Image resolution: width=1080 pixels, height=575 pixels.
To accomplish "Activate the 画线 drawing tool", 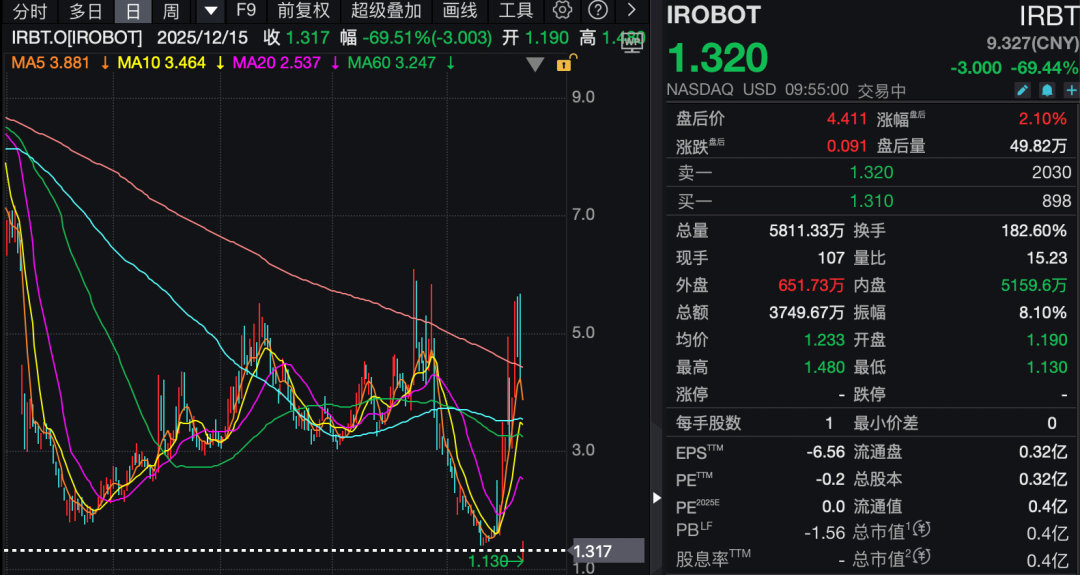I will [x=459, y=10].
